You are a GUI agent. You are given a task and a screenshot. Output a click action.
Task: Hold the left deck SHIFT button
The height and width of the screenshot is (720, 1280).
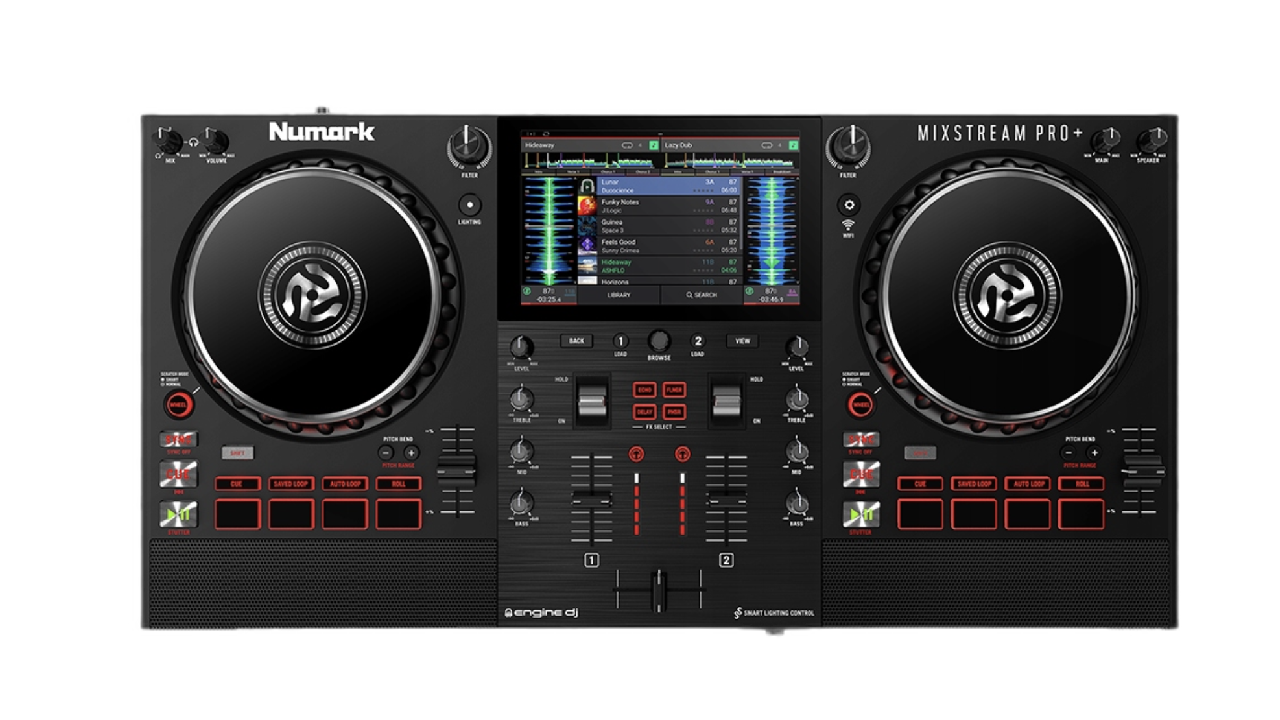coord(237,453)
